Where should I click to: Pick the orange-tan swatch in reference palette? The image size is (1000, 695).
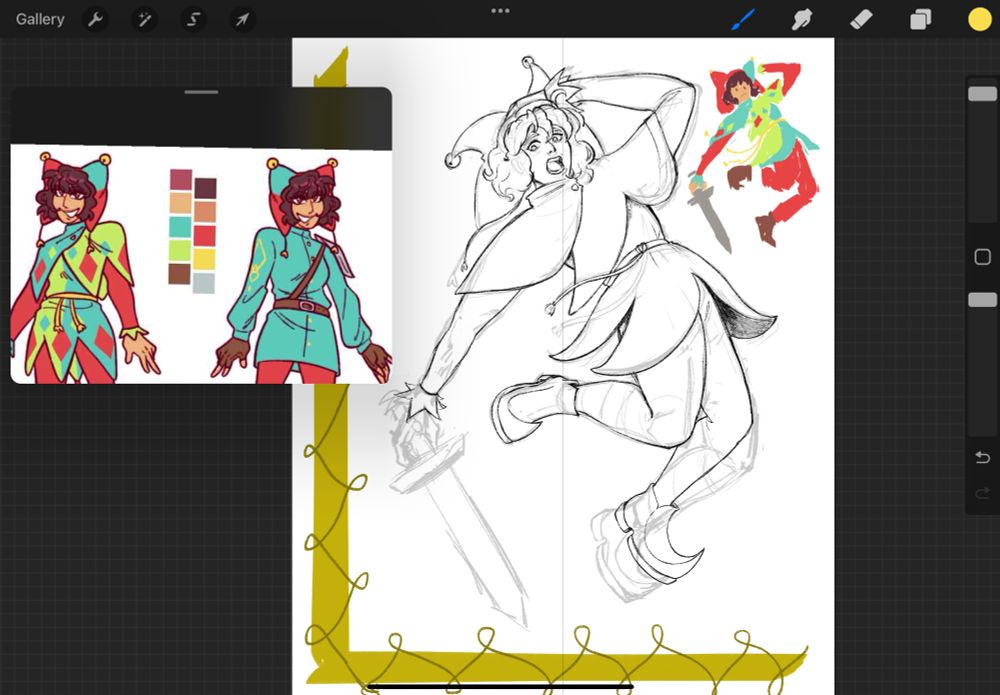coord(205,212)
